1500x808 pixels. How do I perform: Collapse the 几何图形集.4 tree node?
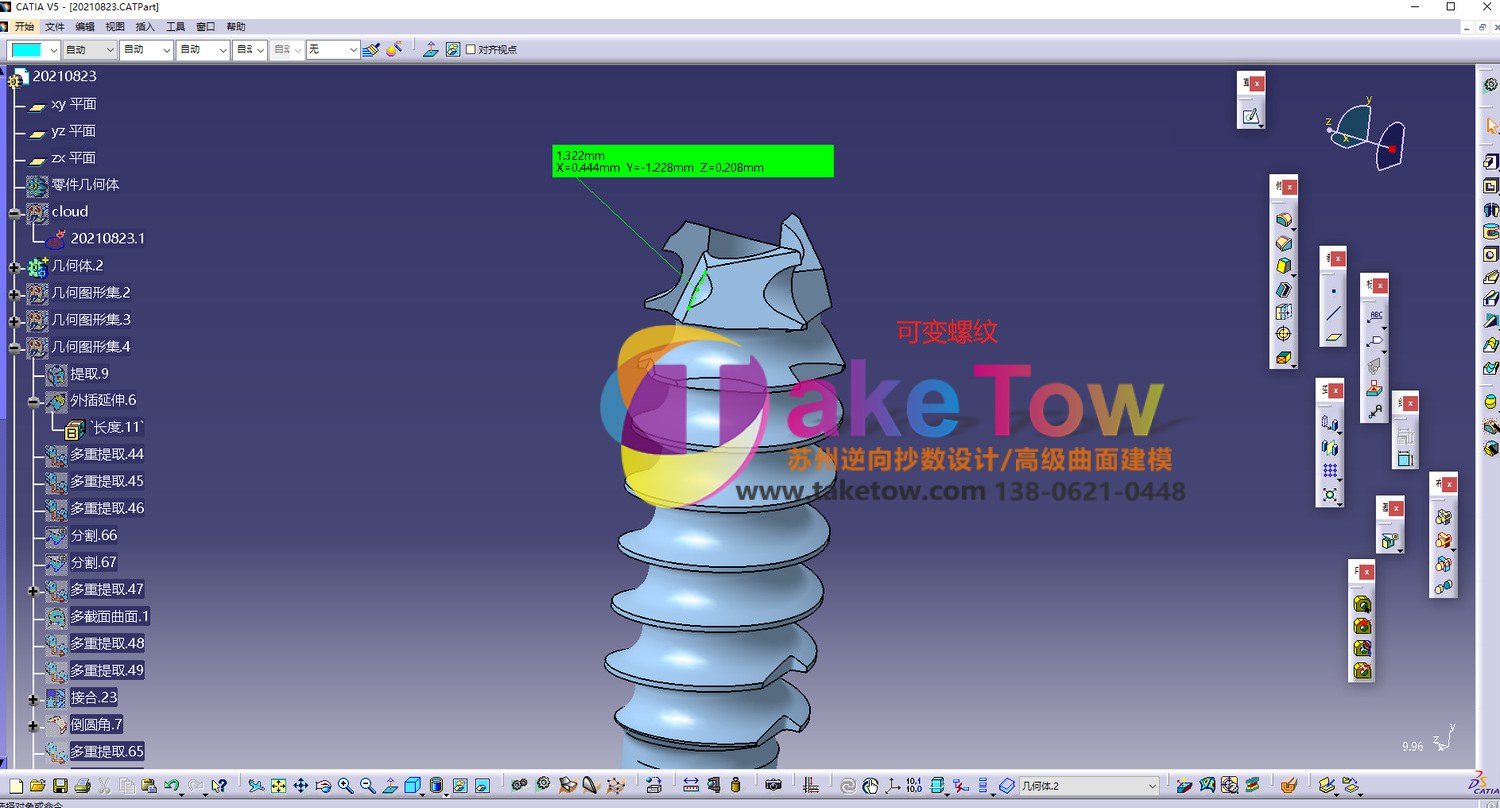(x=15, y=347)
